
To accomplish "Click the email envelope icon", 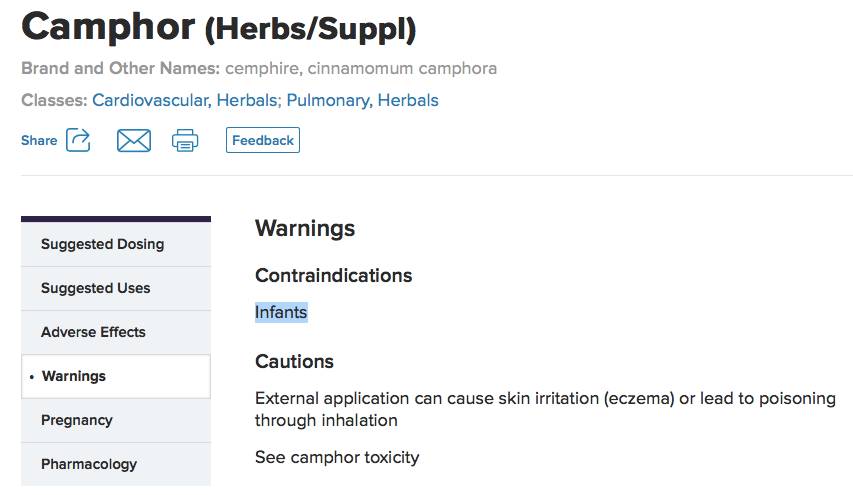I will click(133, 141).
